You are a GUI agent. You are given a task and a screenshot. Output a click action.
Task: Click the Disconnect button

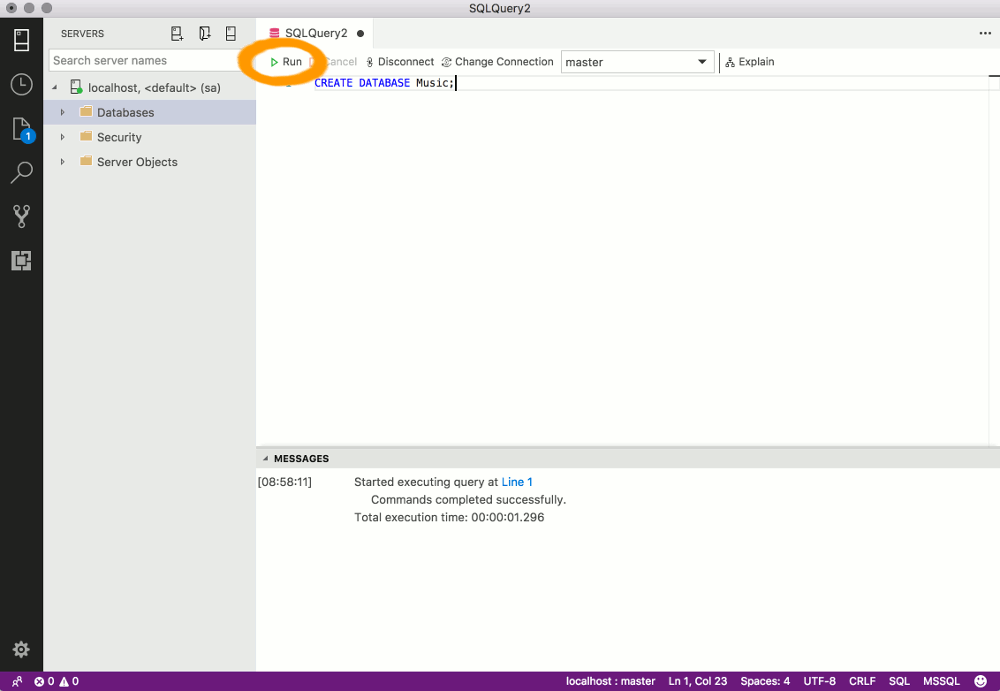click(x=400, y=62)
